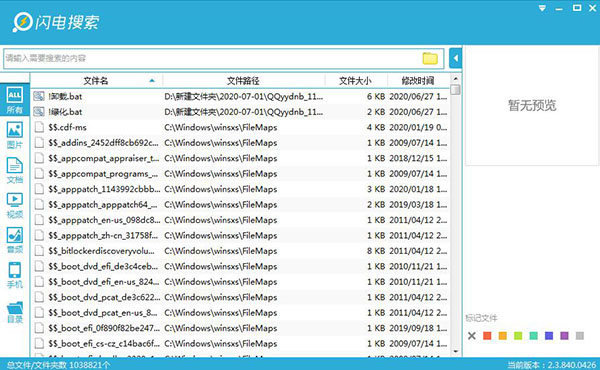
Task: Filter results by audio category
Action: pos(15,240)
